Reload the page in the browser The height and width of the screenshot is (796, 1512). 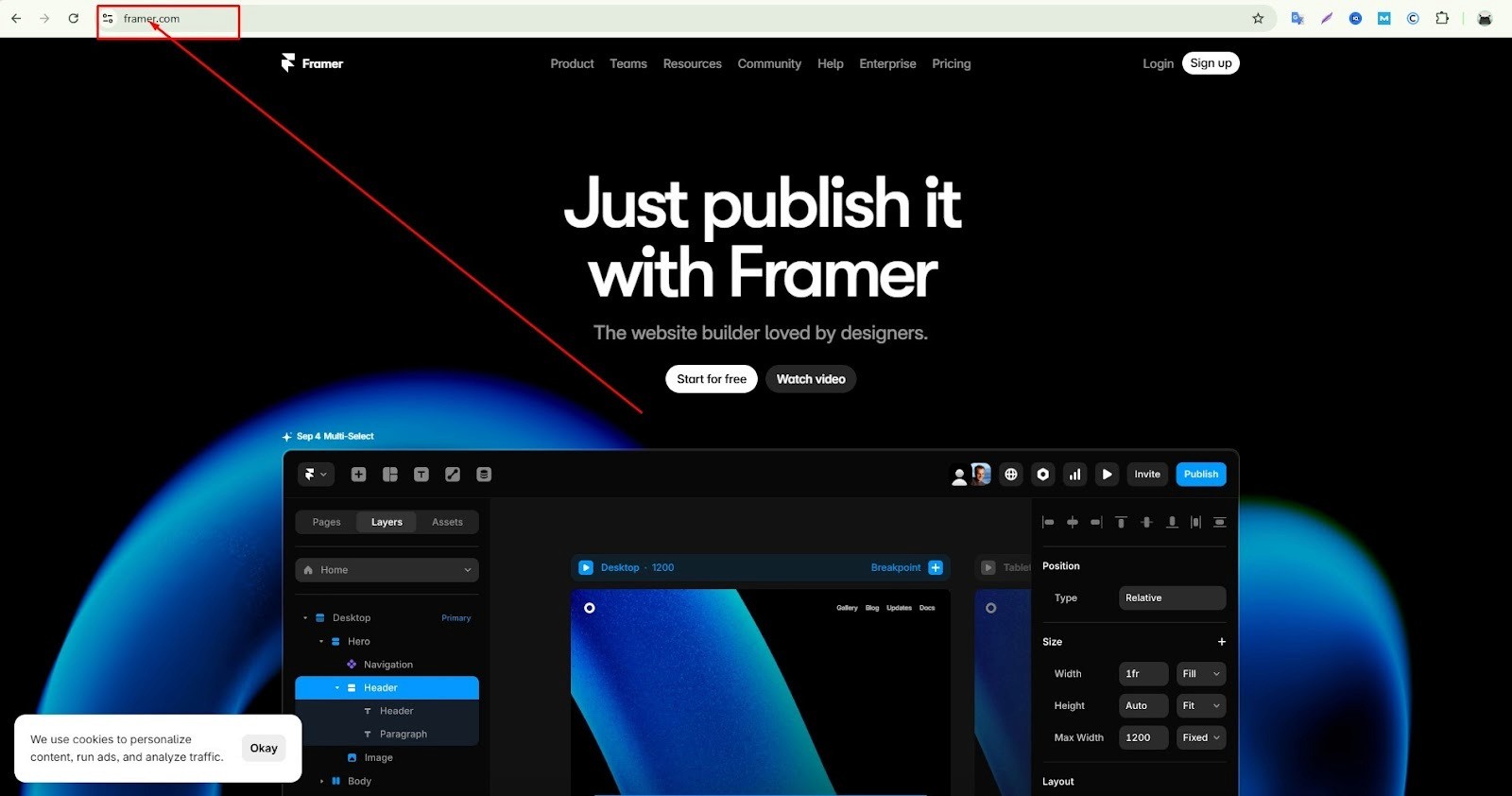74,18
